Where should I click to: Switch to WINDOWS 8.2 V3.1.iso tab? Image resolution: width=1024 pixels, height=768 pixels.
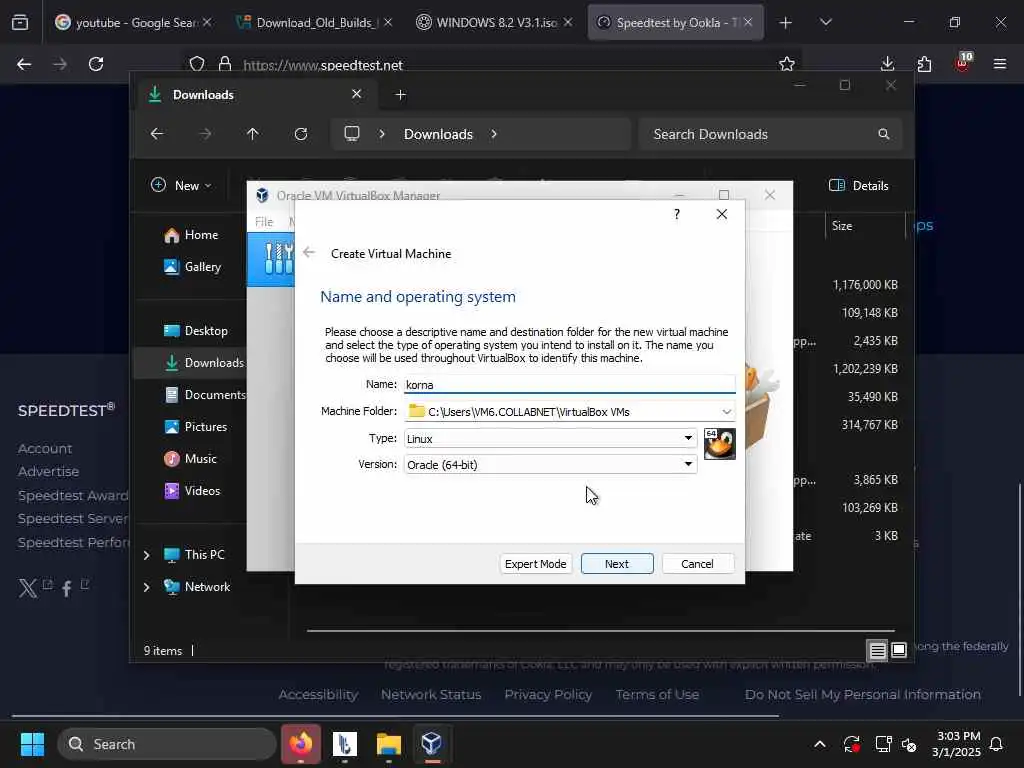click(x=495, y=22)
